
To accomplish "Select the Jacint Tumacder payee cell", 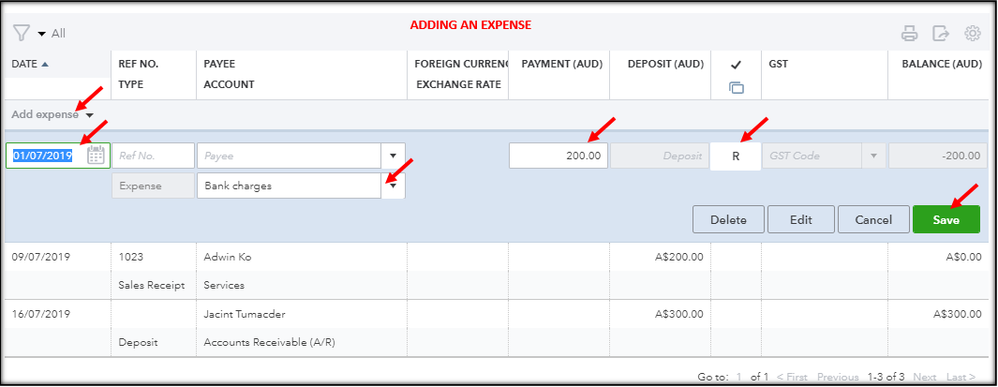I will tap(244, 314).
